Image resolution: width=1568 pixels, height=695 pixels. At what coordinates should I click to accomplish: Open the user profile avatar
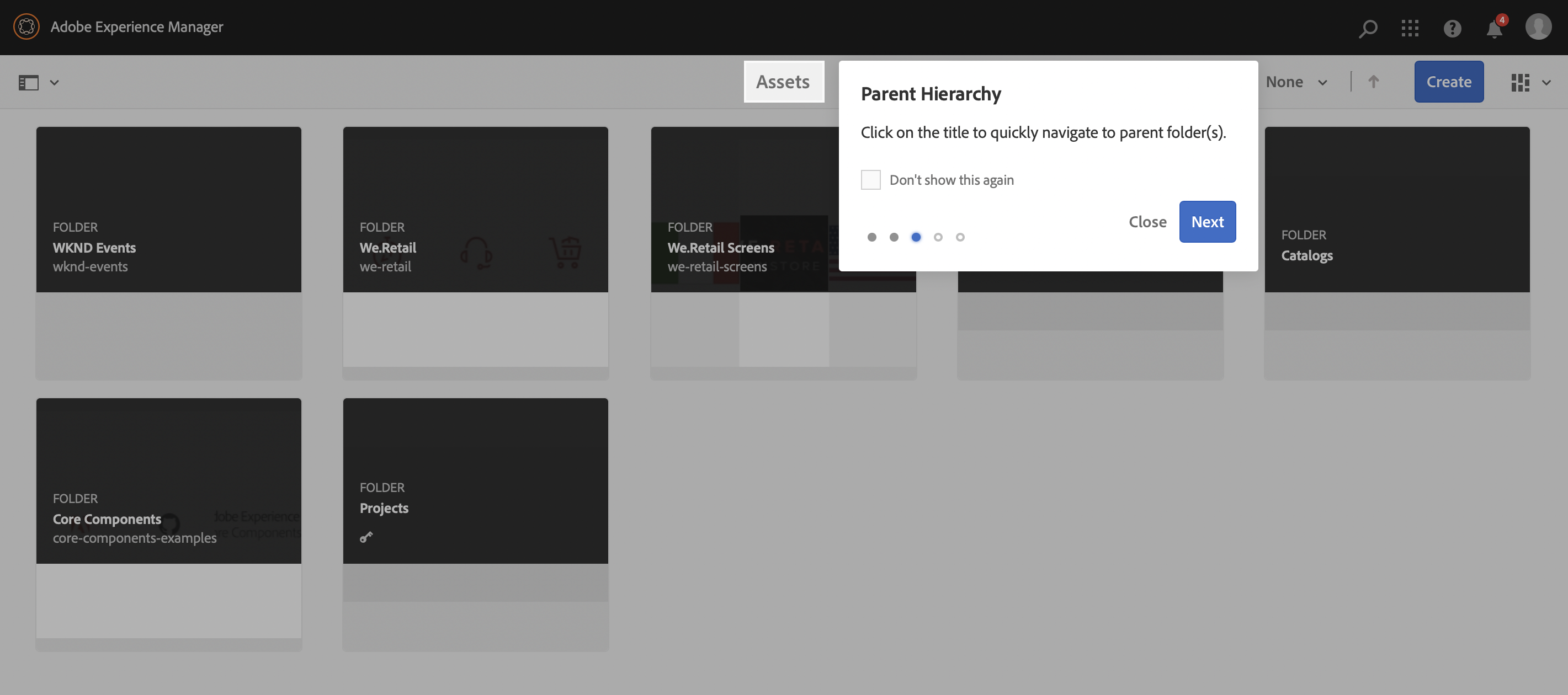click(1538, 27)
